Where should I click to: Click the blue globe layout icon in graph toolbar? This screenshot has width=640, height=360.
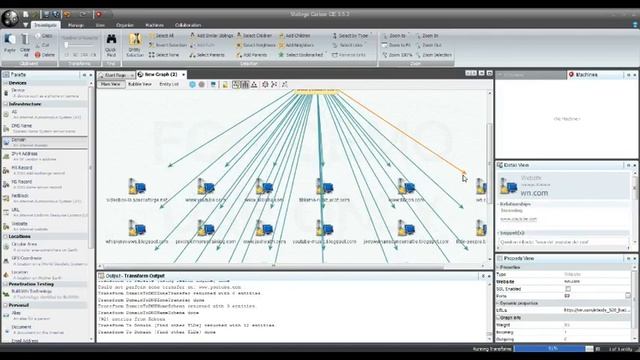pos(192,84)
